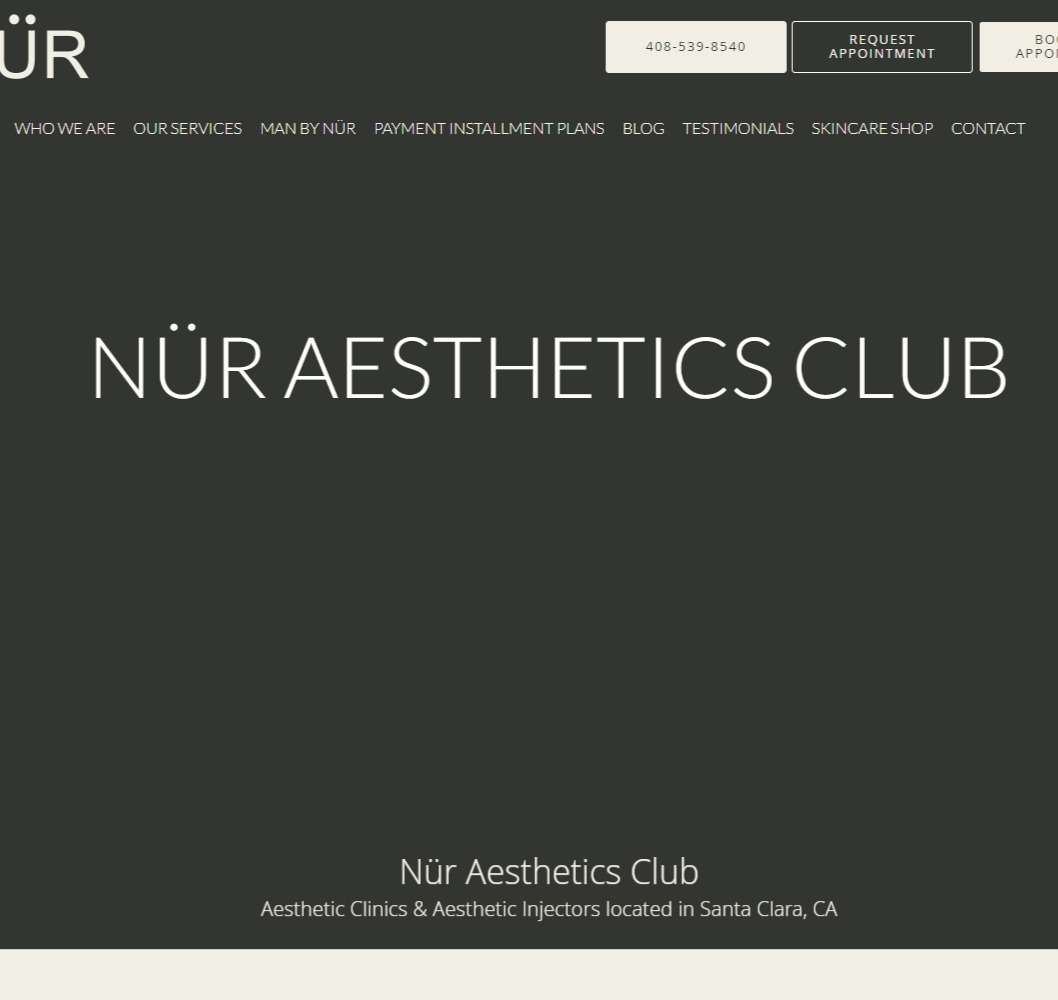Open the MAN BY NÜR submenu
Viewport: 1058px width, 1000px height.
307,128
